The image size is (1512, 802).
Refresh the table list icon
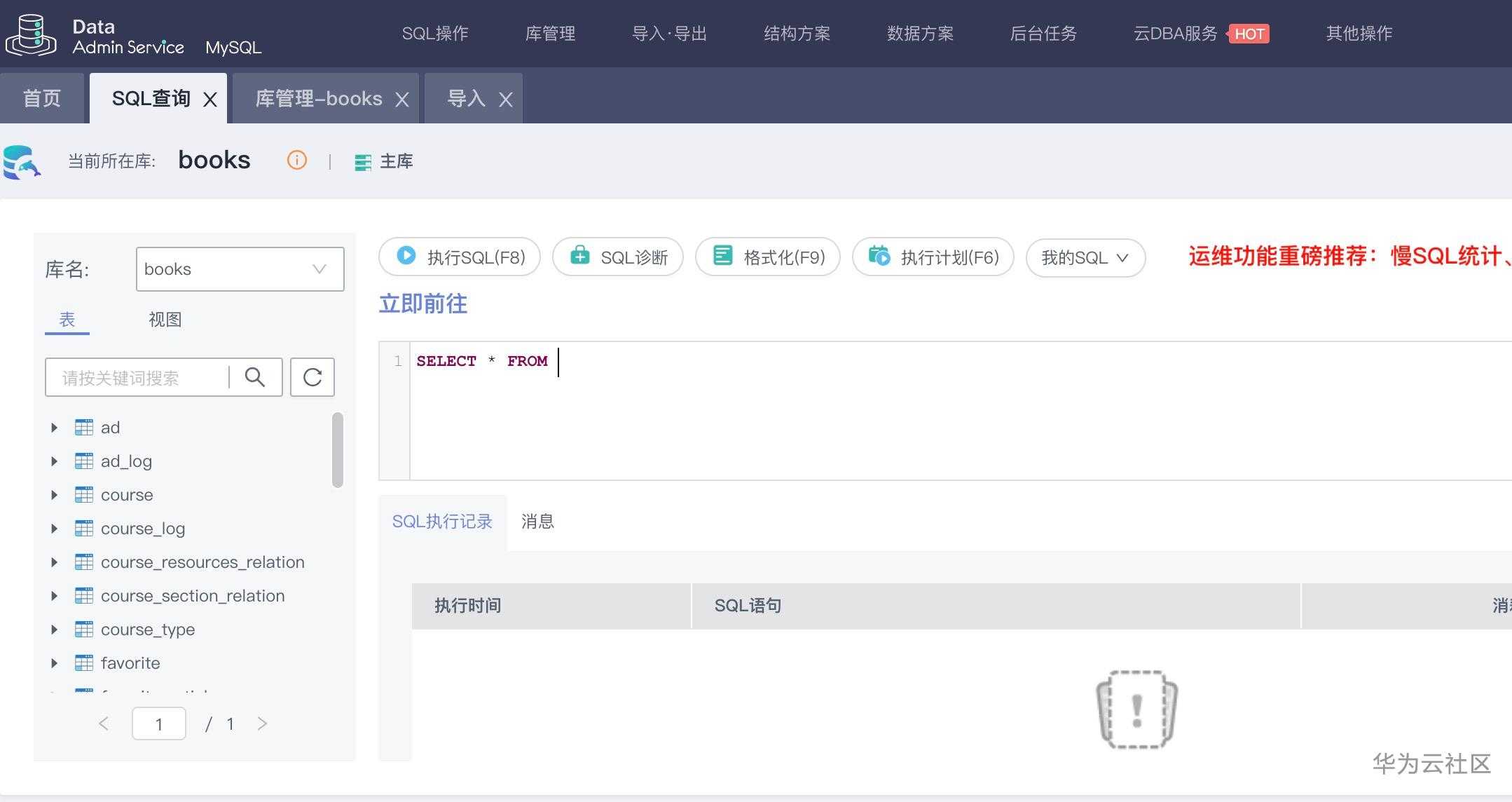pos(312,377)
